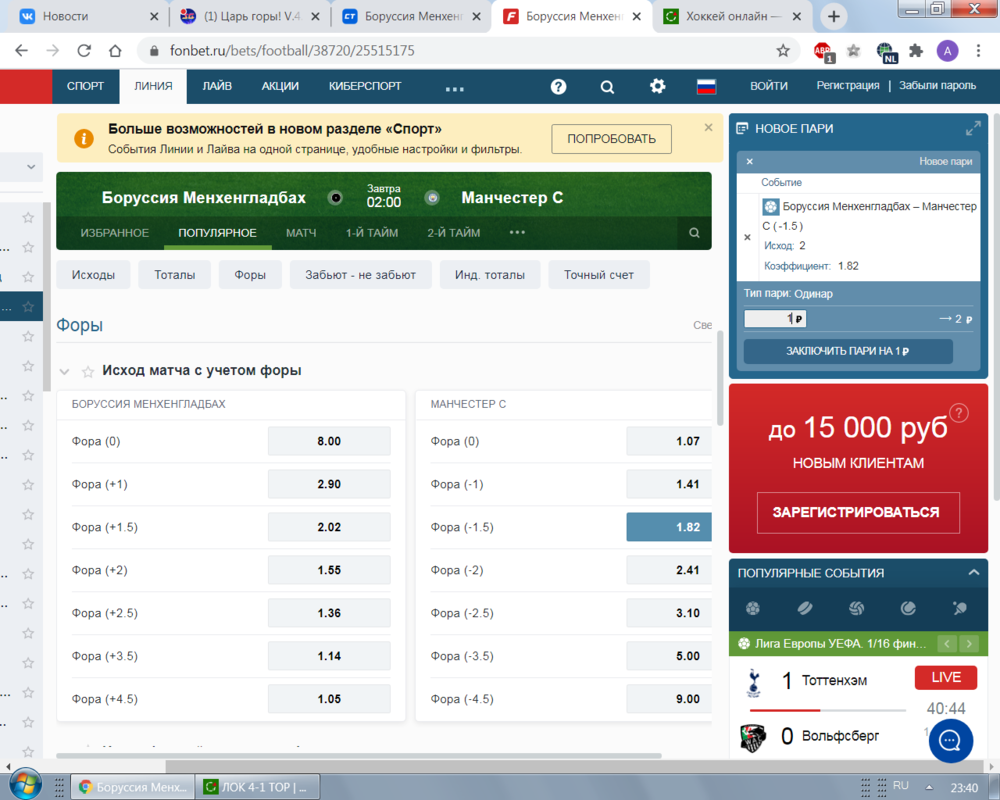Click ABP adblock extension icon

pos(823,52)
